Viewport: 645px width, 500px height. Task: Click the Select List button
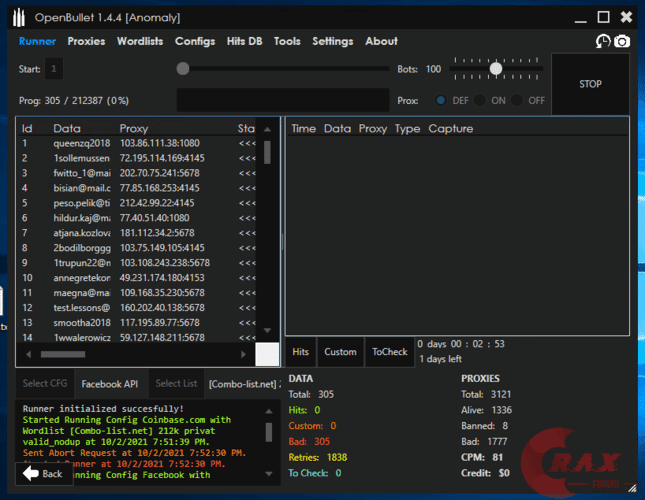pyautogui.click(x=177, y=383)
